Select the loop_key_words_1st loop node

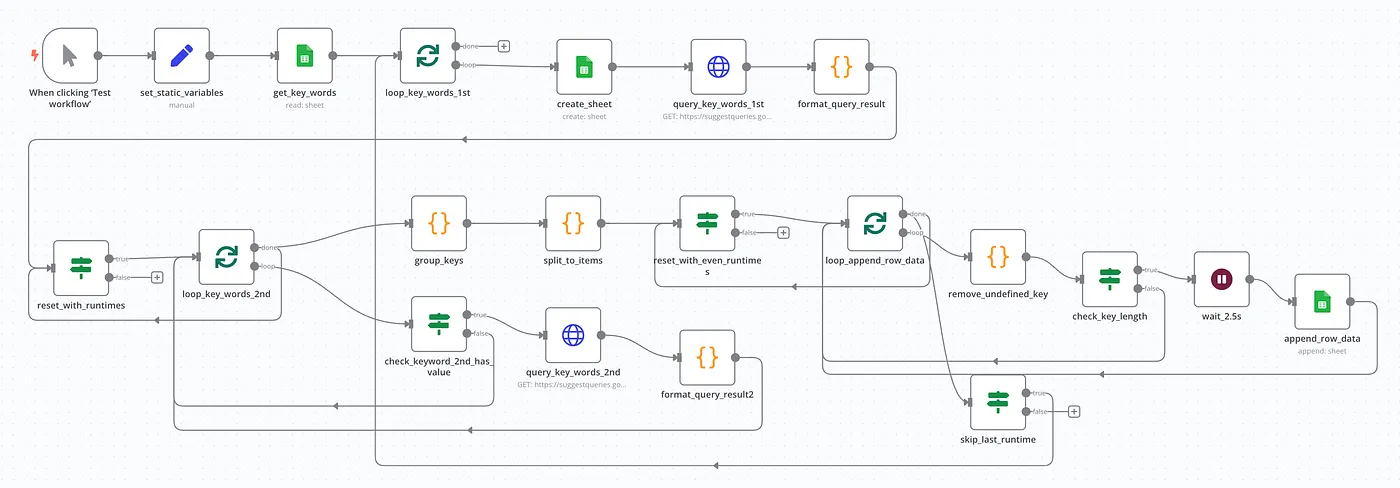[428, 55]
